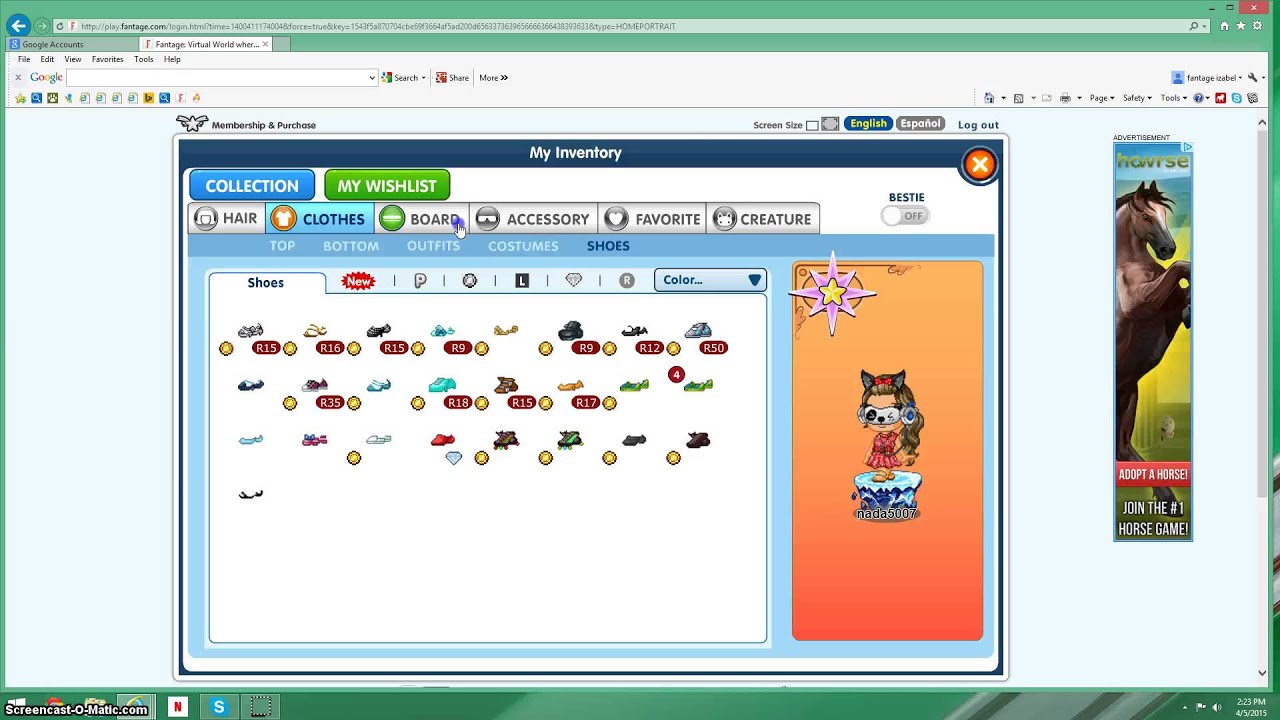Viewport: 1280px width, 720px height.
Task: Filter shoes by the L icon
Action: (522, 281)
